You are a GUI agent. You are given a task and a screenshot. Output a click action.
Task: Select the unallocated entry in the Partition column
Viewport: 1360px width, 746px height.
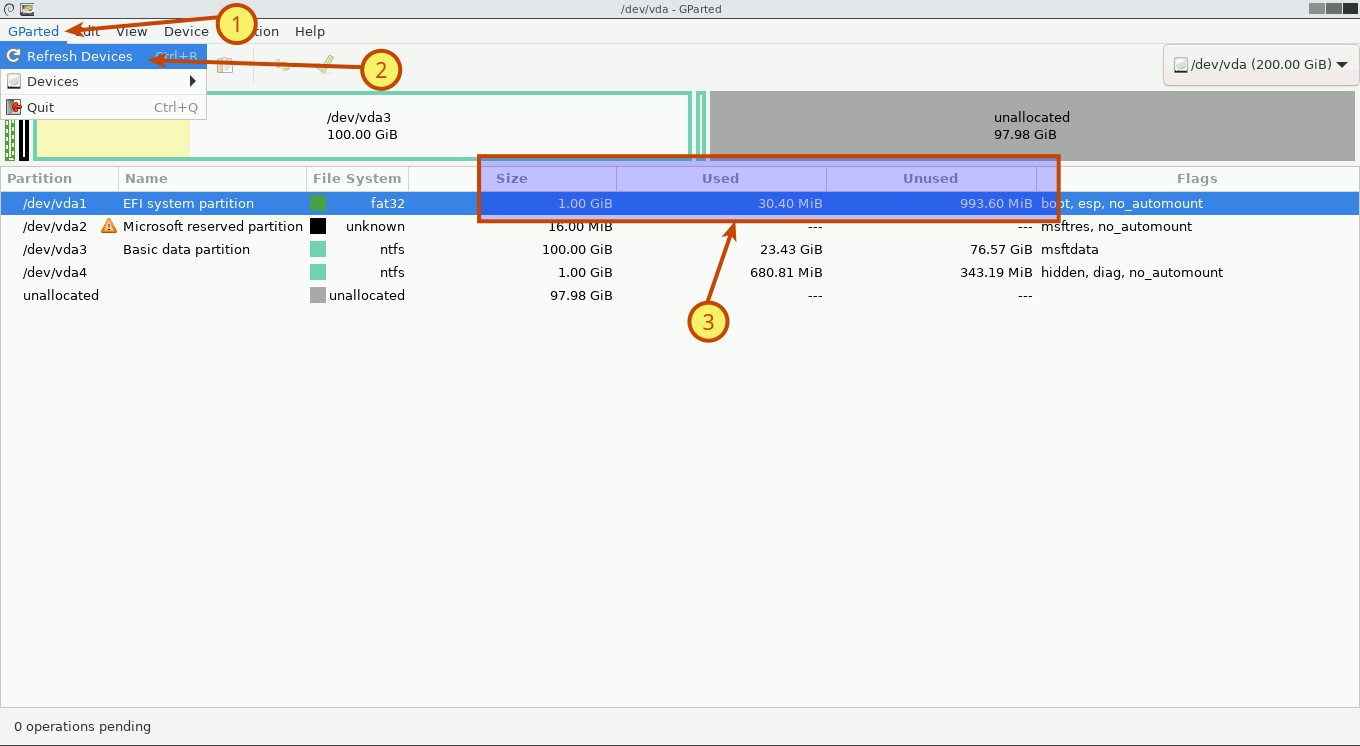61,295
